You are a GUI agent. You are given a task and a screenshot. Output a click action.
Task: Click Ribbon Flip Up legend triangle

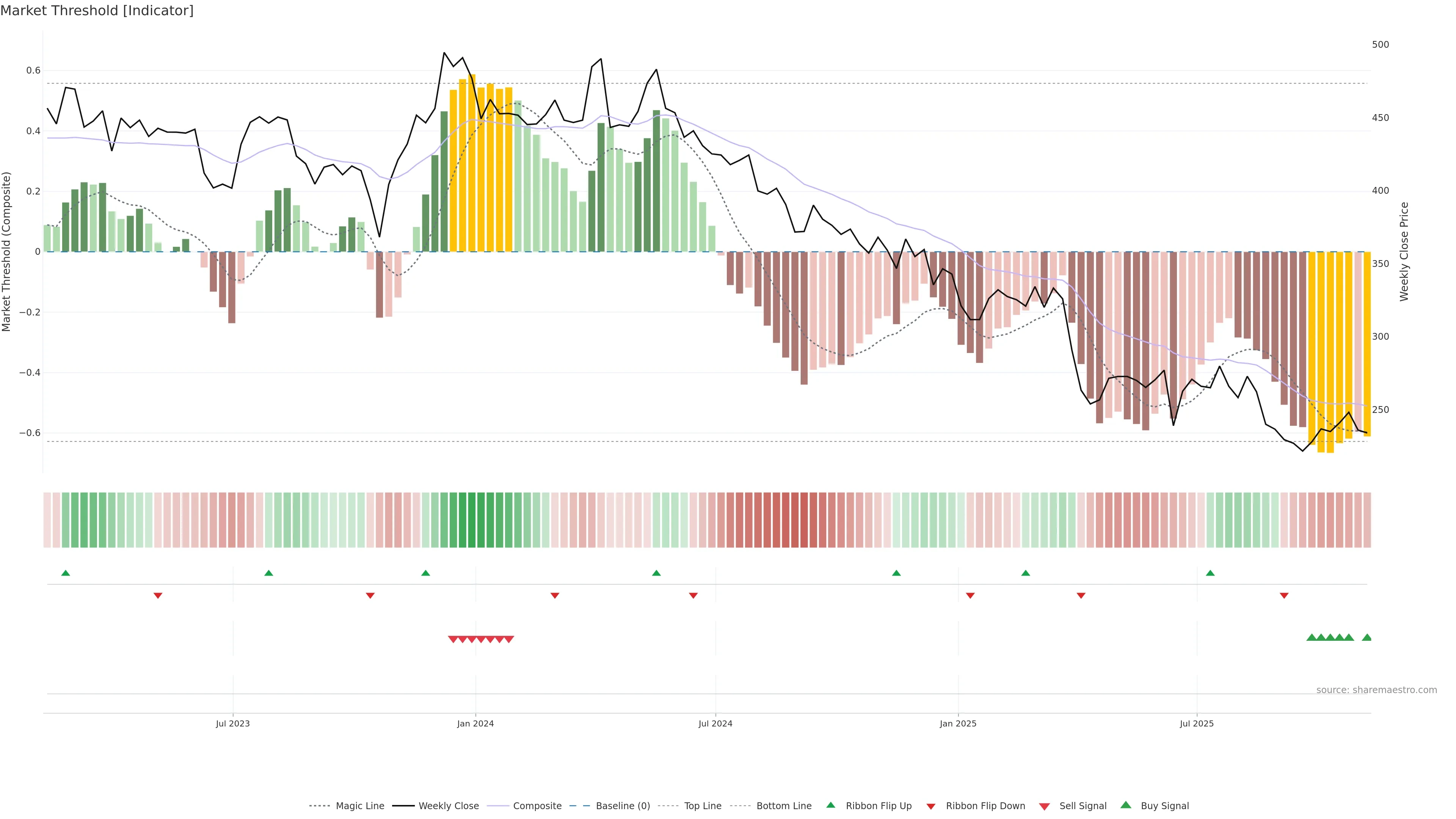tap(831, 805)
